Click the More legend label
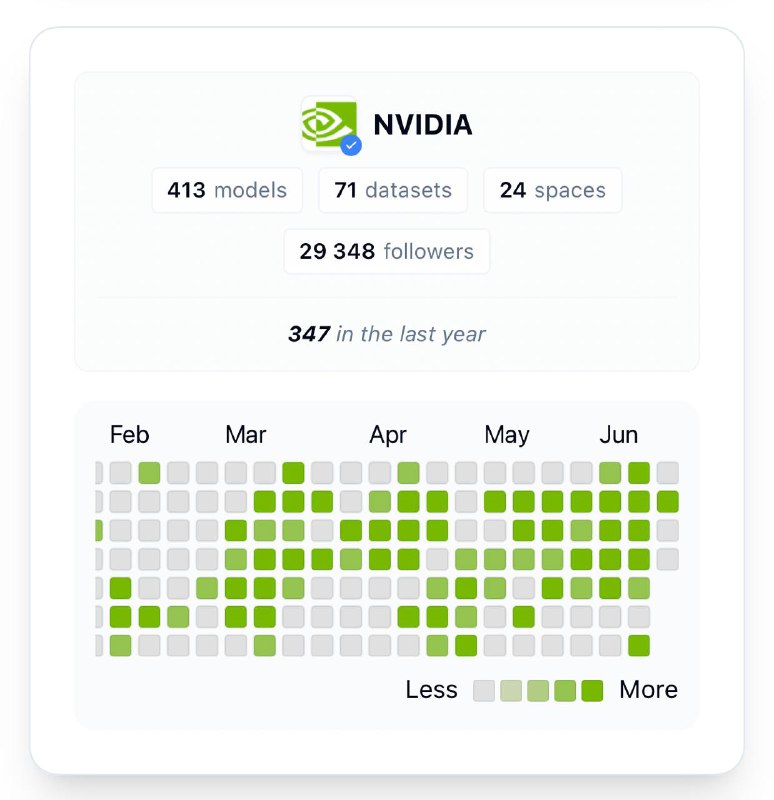 [648, 690]
